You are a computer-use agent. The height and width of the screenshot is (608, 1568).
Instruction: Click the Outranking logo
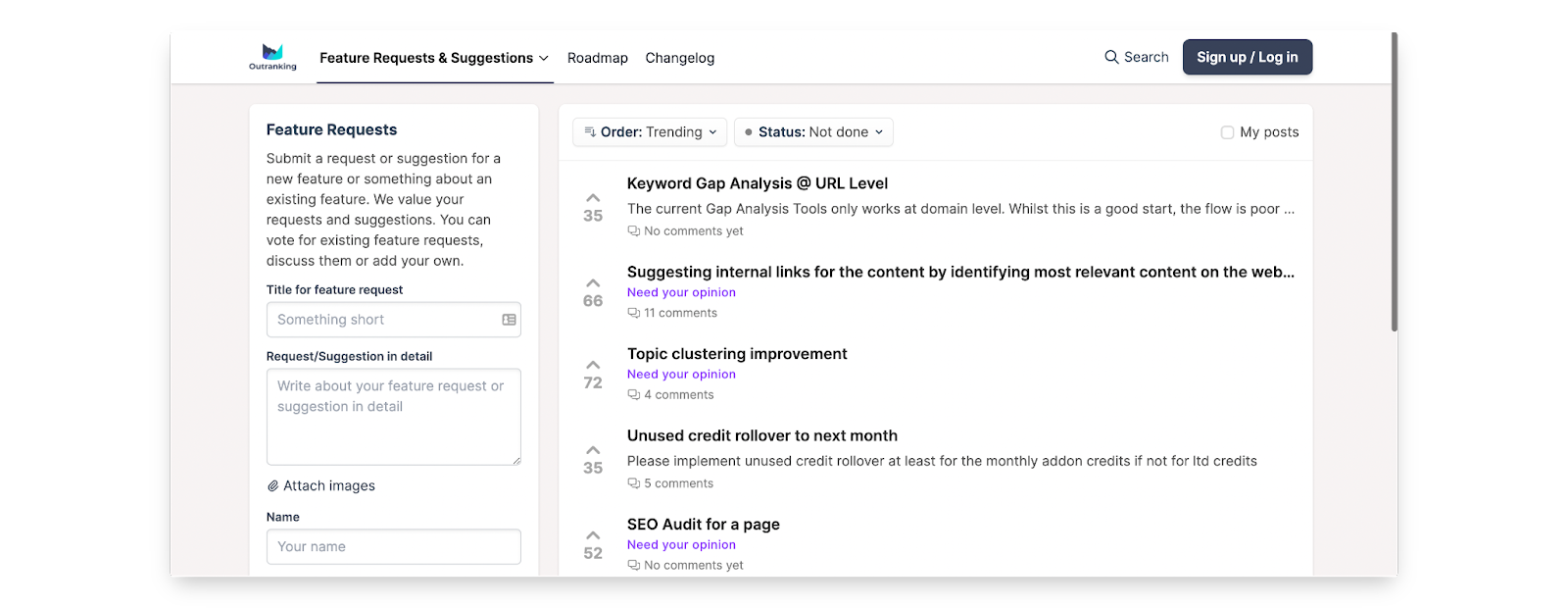(272, 57)
